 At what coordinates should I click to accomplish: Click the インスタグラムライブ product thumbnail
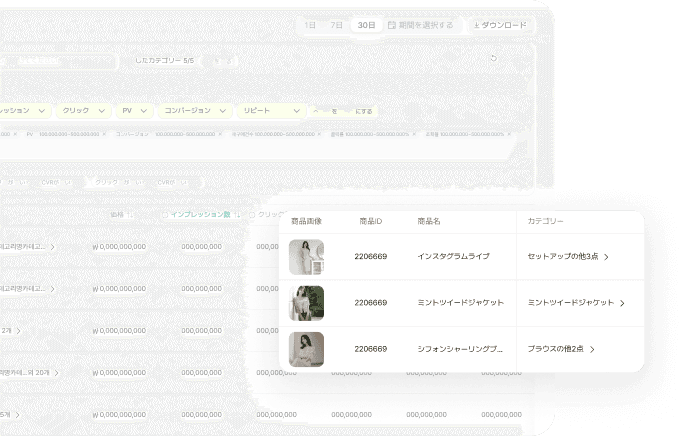pyautogui.click(x=306, y=257)
